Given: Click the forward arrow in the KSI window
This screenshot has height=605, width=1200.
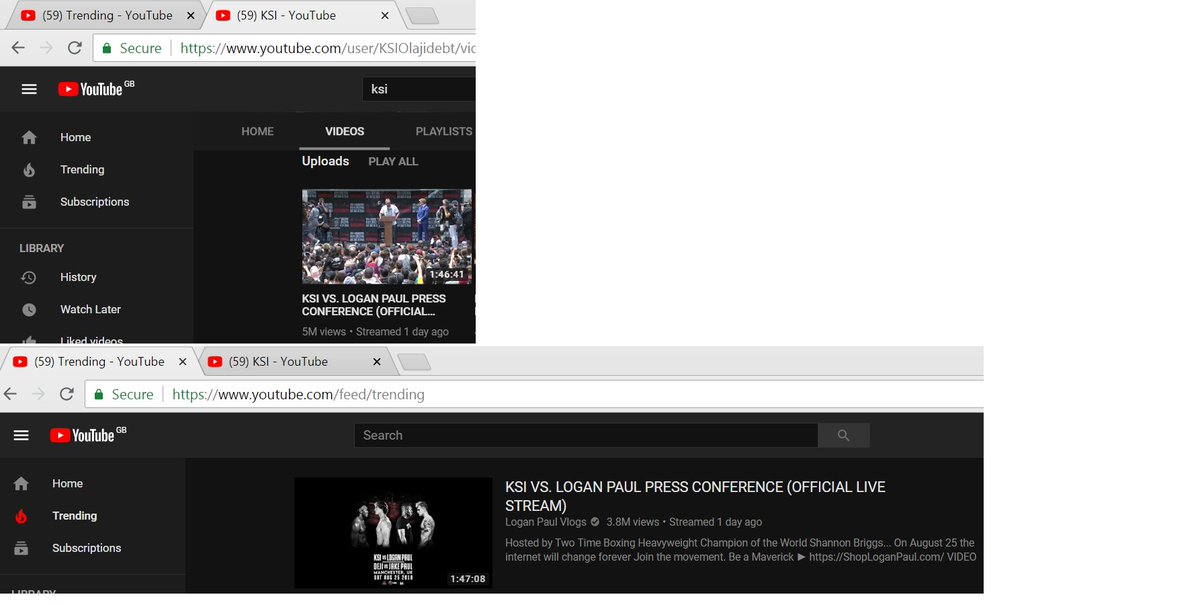Looking at the screenshot, I should point(46,47).
